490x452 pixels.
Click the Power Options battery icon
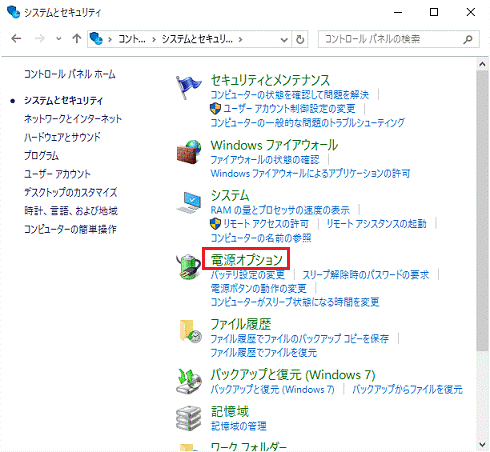point(189,266)
